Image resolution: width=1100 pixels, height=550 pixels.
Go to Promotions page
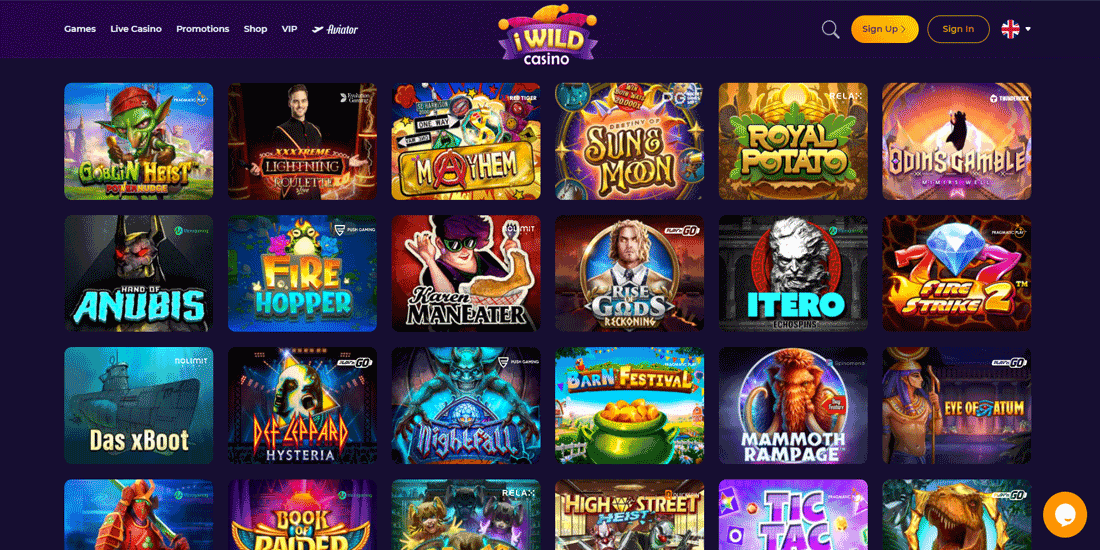(203, 29)
